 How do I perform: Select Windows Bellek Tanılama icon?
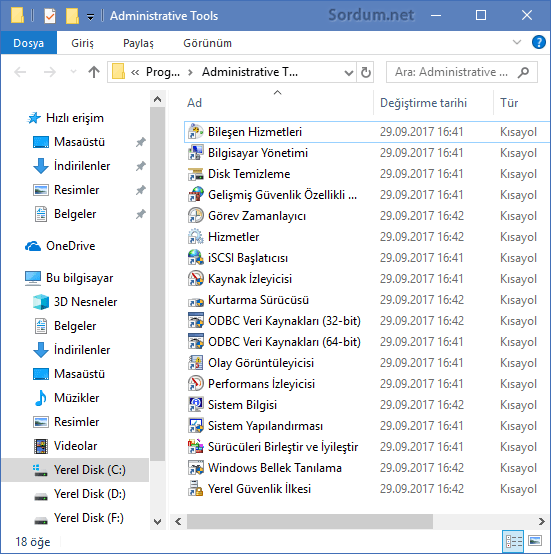195,468
